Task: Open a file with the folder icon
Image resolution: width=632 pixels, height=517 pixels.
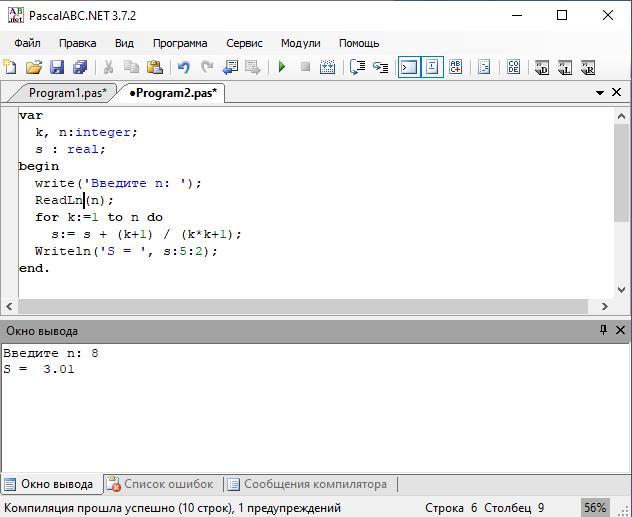Action: click(34, 67)
